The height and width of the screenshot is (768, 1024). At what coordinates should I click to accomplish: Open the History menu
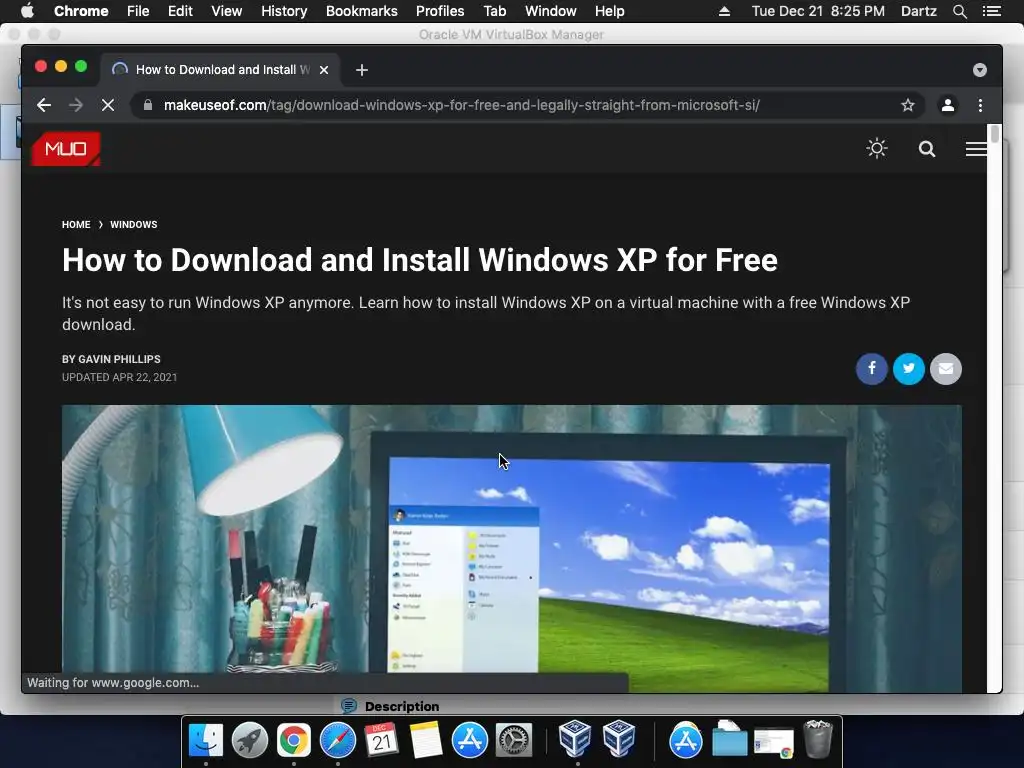284,11
